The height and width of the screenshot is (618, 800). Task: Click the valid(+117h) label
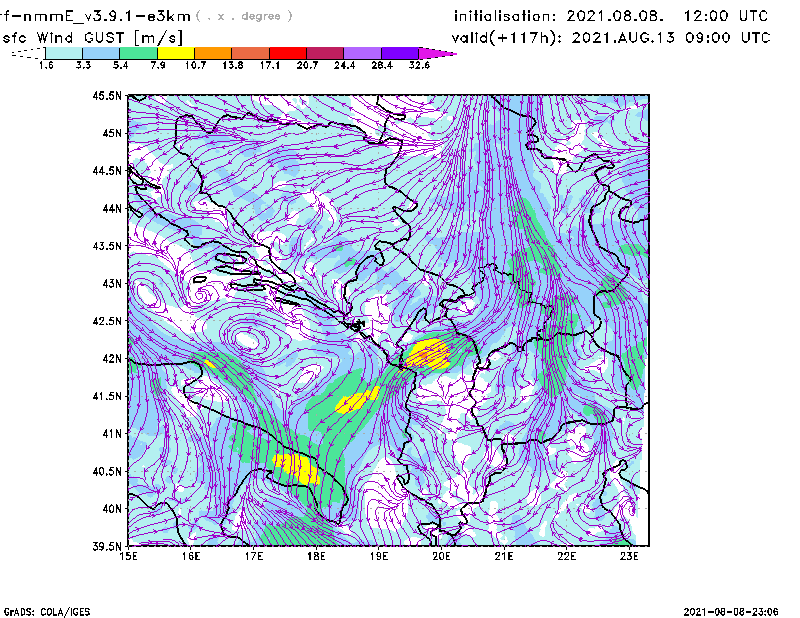tap(505, 38)
